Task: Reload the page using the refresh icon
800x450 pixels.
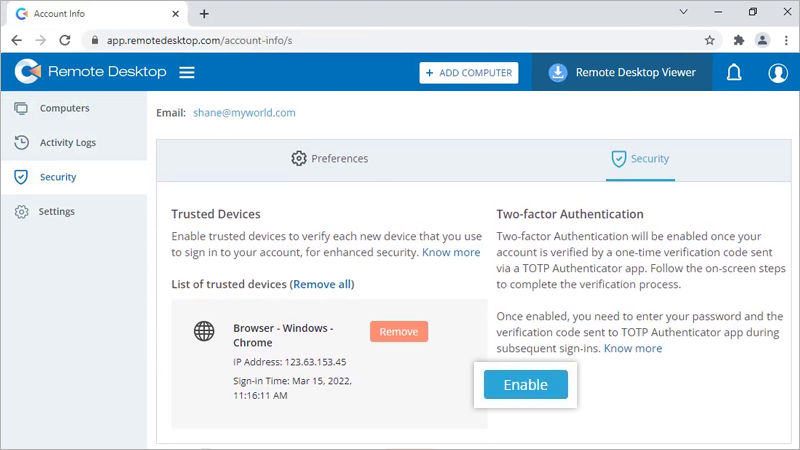Action: coord(66,40)
